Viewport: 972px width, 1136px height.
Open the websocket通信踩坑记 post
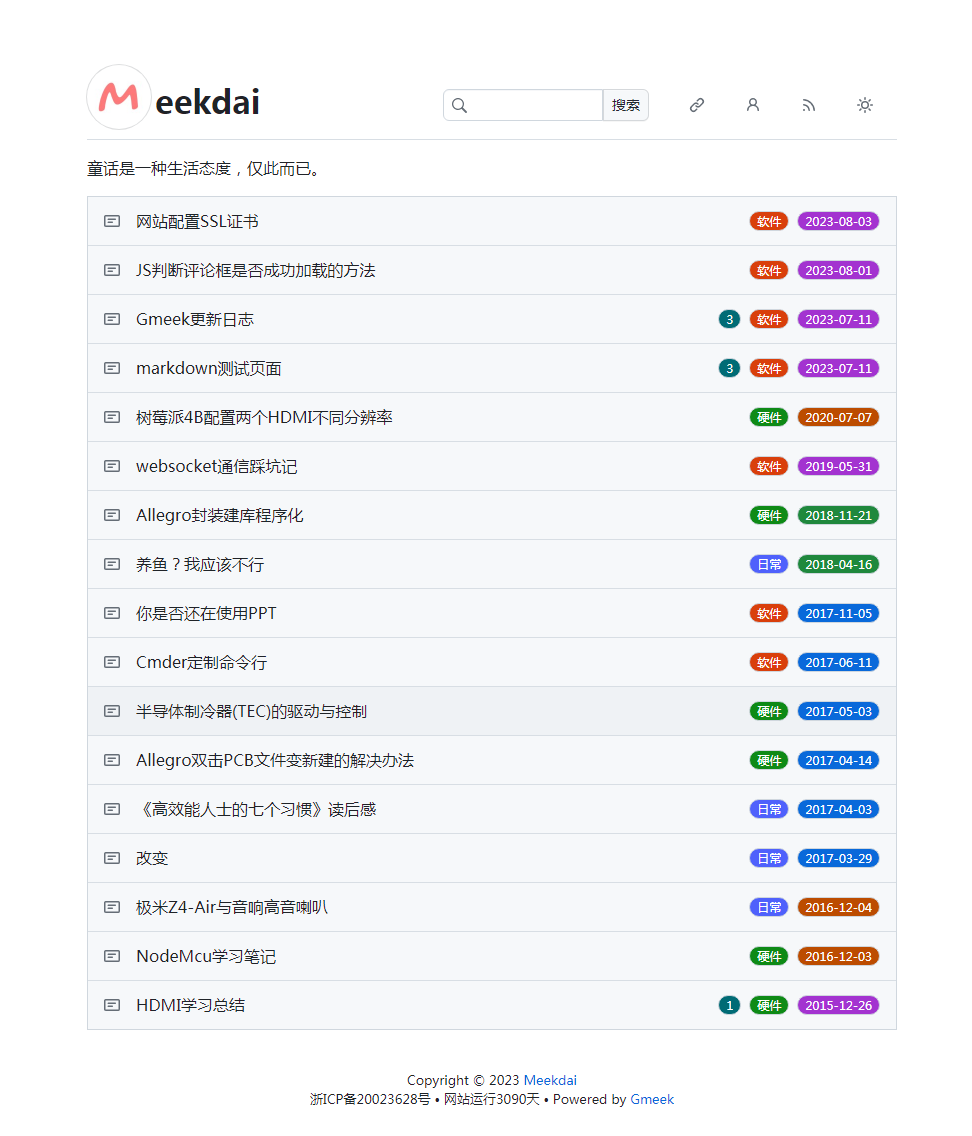click(218, 466)
